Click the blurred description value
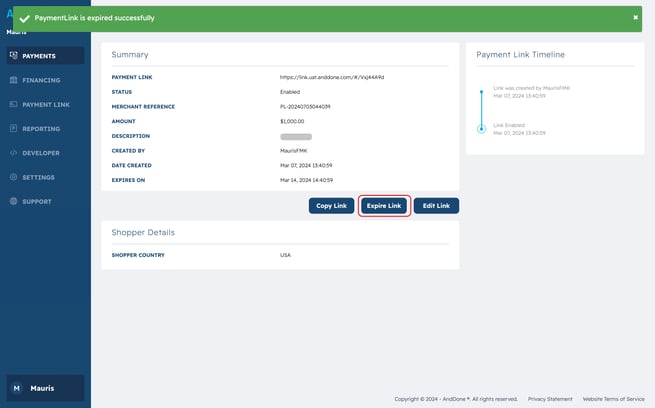 click(x=296, y=137)
